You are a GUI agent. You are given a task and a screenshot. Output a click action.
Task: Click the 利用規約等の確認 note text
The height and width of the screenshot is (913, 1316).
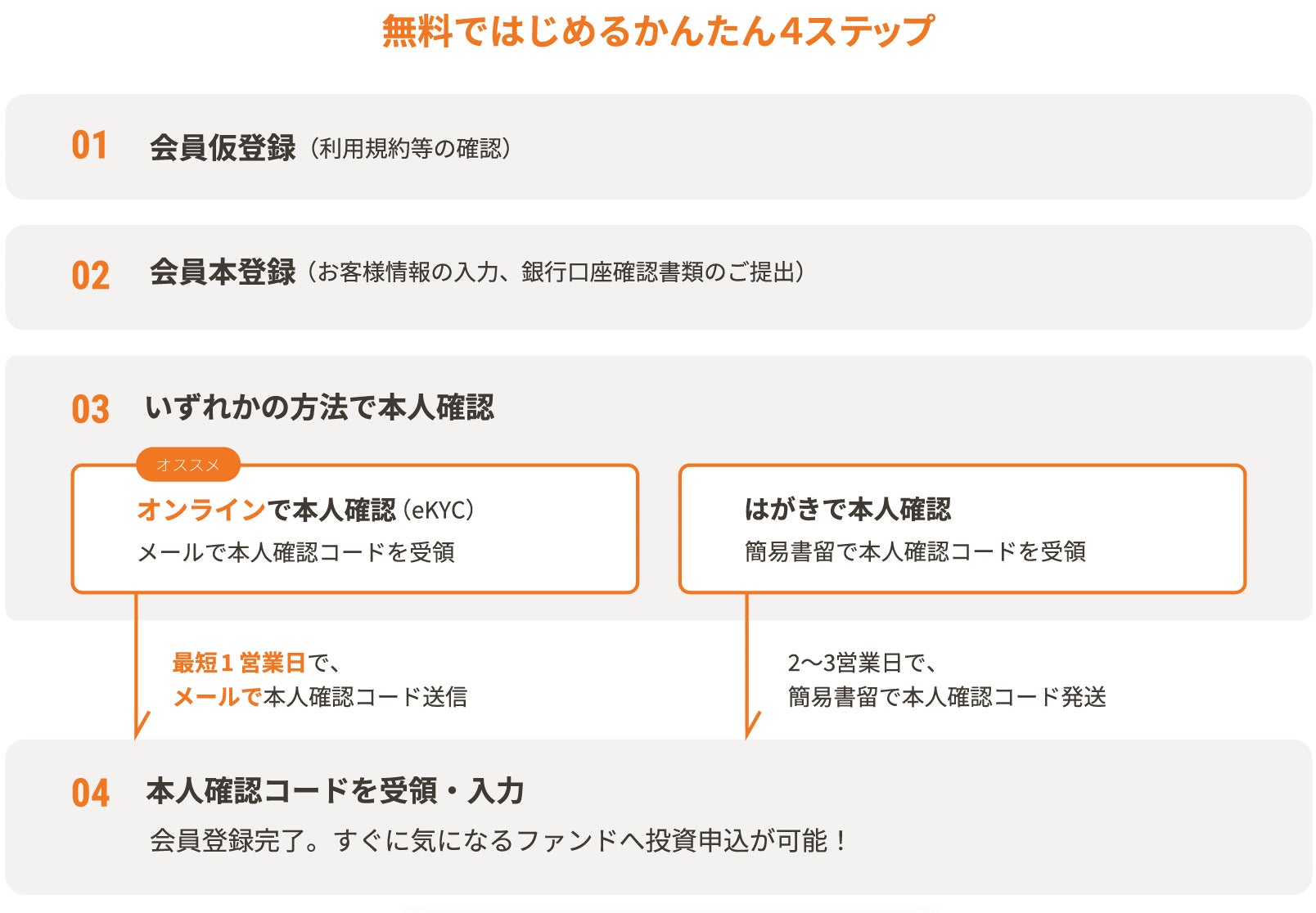click(411, 149)
